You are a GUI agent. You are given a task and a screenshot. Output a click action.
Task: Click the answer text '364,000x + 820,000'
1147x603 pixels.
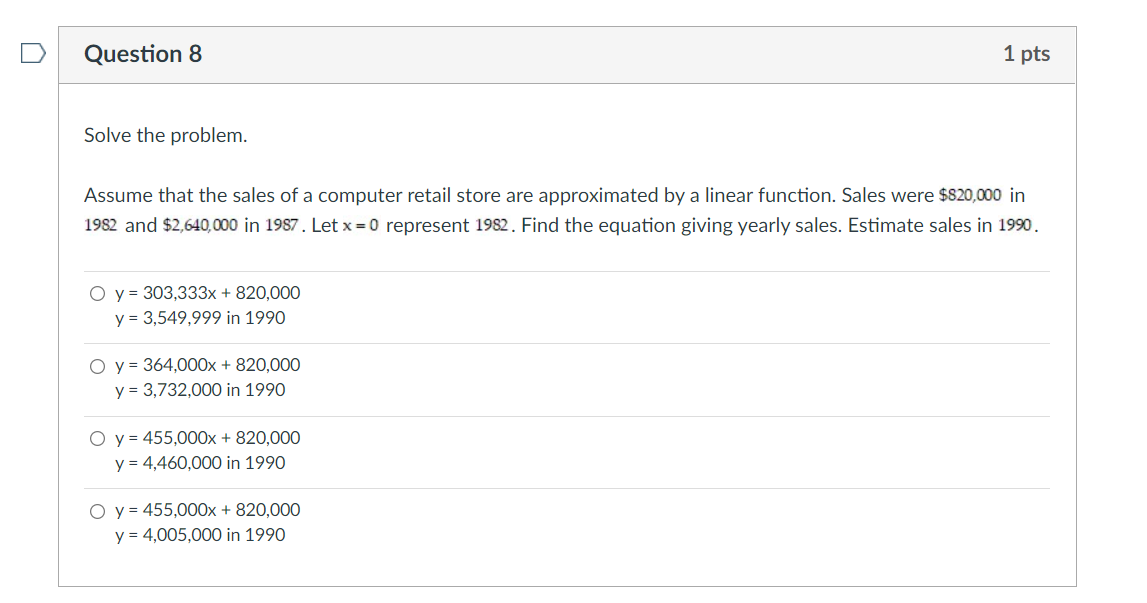(207, 365)
